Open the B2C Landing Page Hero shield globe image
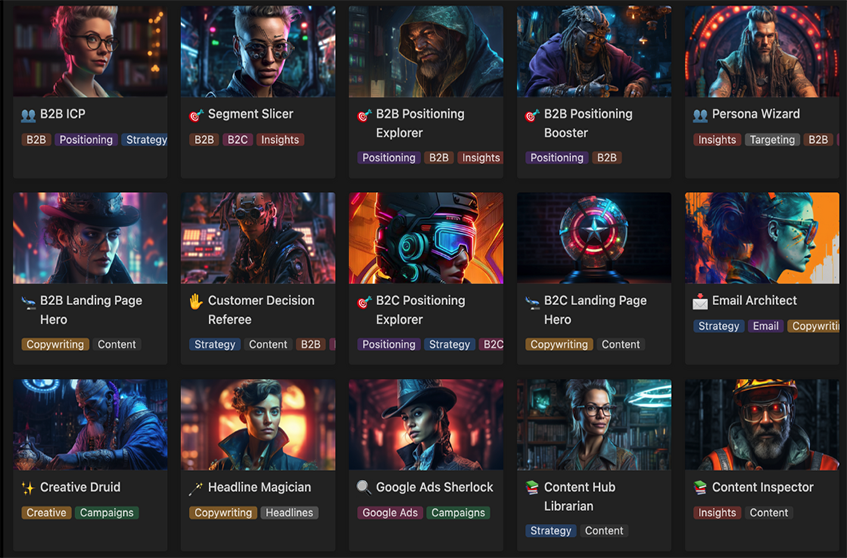Screen dimensions: 847x558 click(x=594, y=238)
